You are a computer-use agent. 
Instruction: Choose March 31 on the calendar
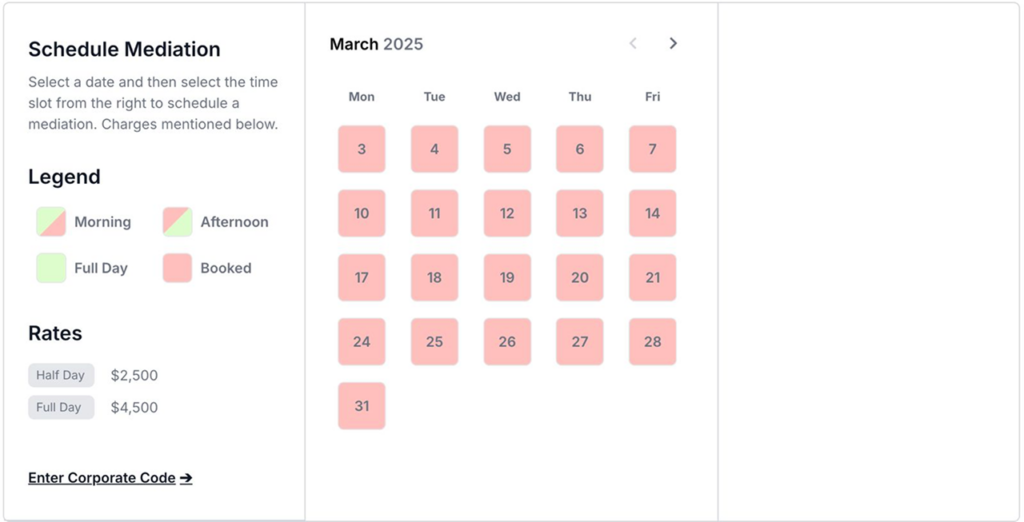click(x=362, y=406)
